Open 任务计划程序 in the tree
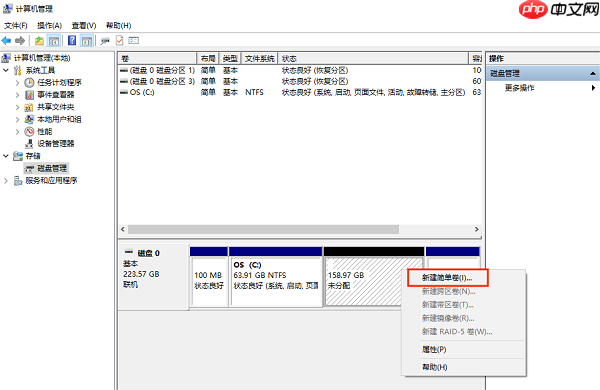Viewport: 600px width, 390px height. tap(59, 83)
